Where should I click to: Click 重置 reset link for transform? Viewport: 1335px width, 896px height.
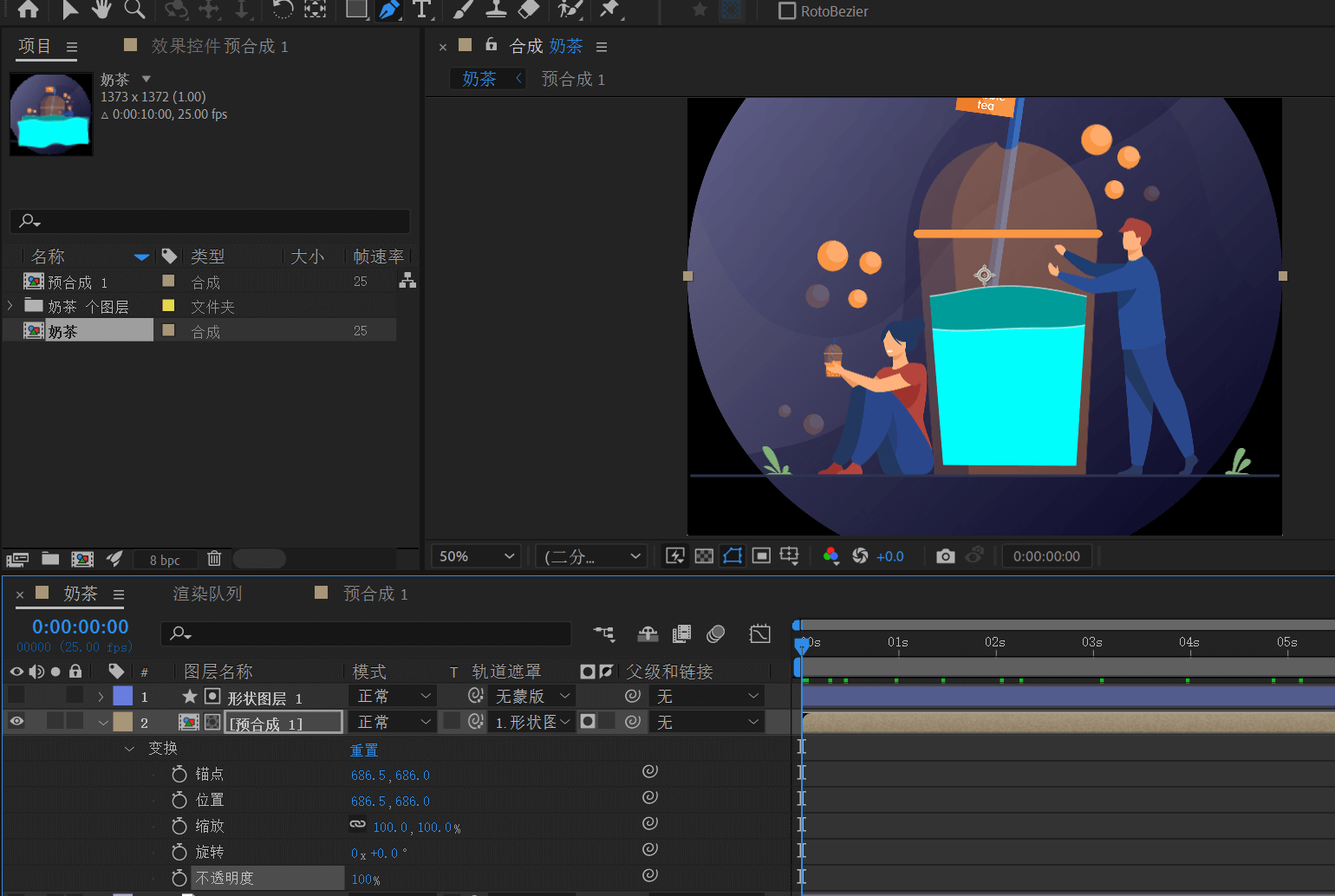[x=363, y=750]
